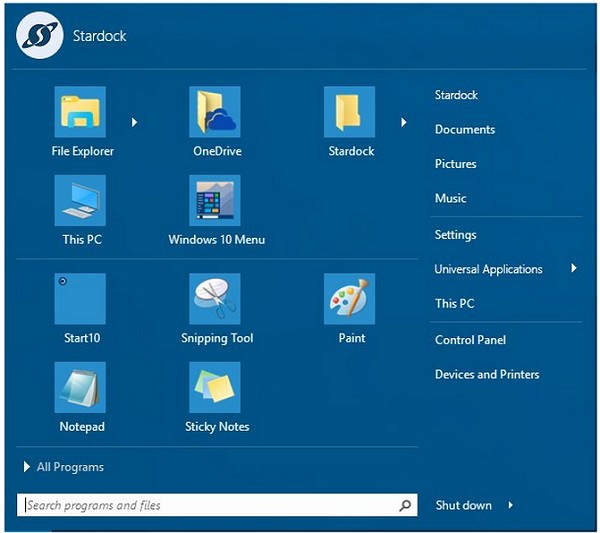Open Music from the right column
Screen dimensions: 600x533
450,198
